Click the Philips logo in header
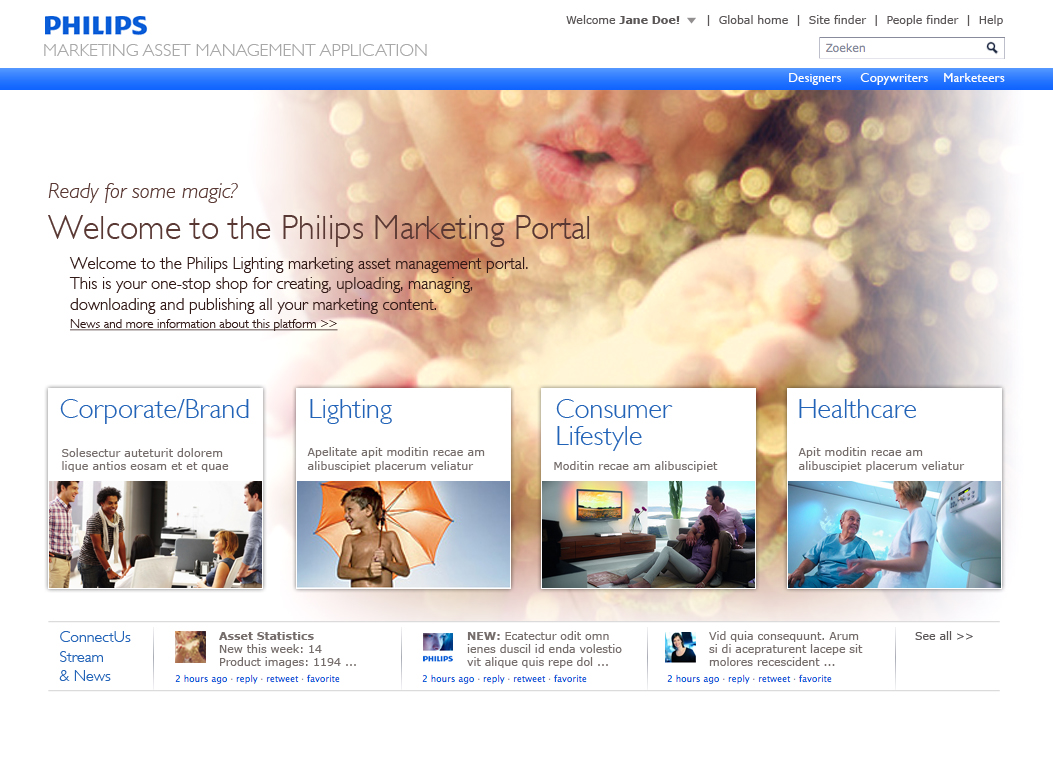Image resolution: width=1053 pixels, height=757 pixels. tap(95, 26)
